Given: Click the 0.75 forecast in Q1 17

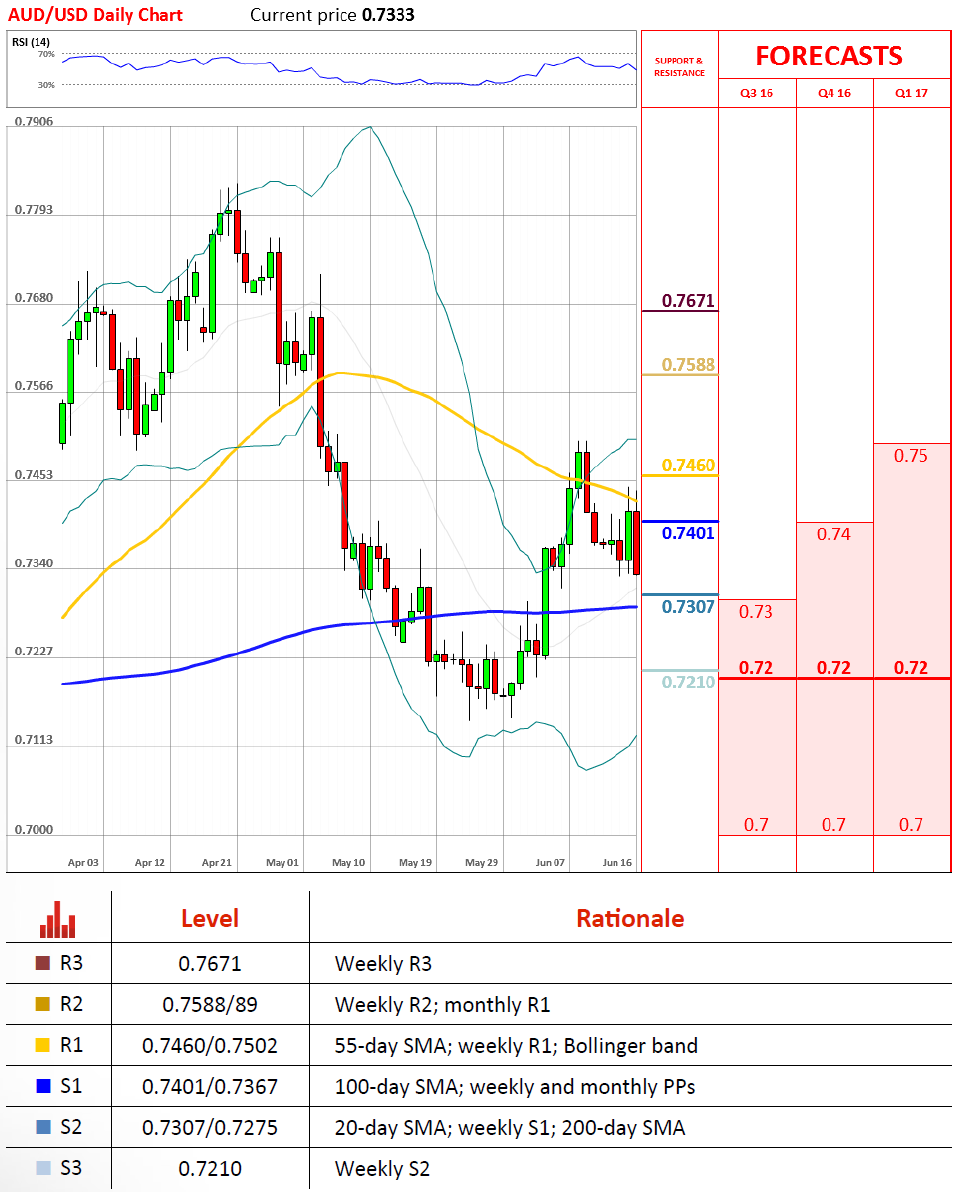Looking at the screenshot, I should (x=910, y=455).
